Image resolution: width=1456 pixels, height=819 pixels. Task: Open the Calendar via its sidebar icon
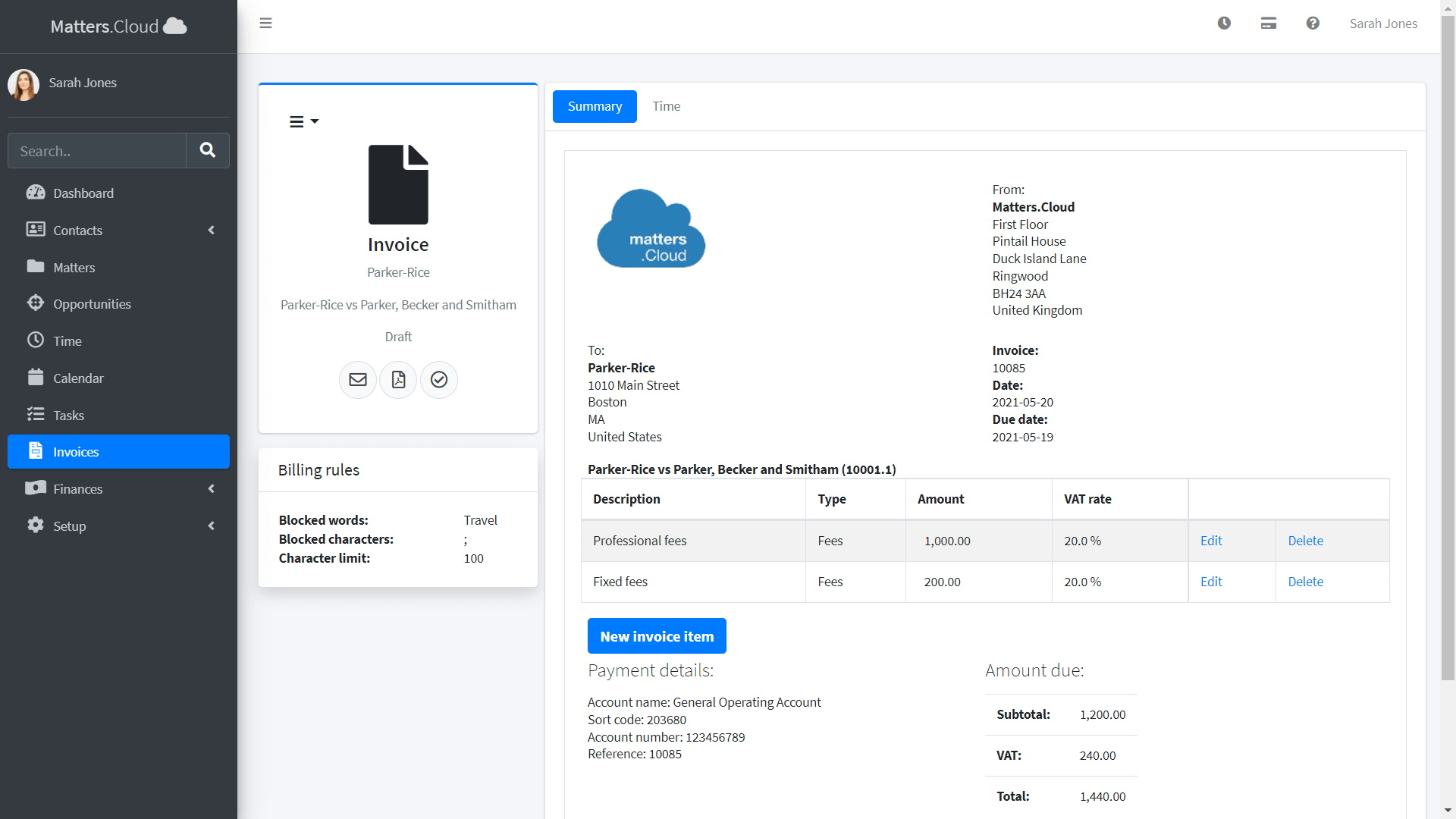[x=35, y=378]
